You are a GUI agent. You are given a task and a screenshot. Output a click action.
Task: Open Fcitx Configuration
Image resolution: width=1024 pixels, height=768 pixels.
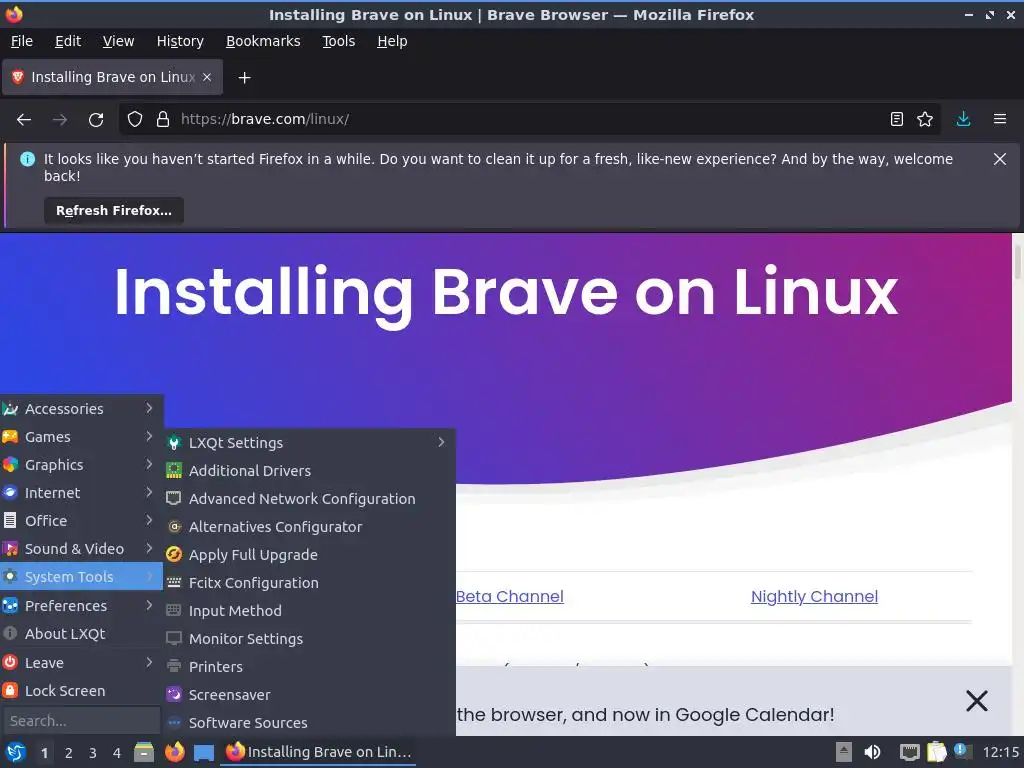click(x=309, y=583)
